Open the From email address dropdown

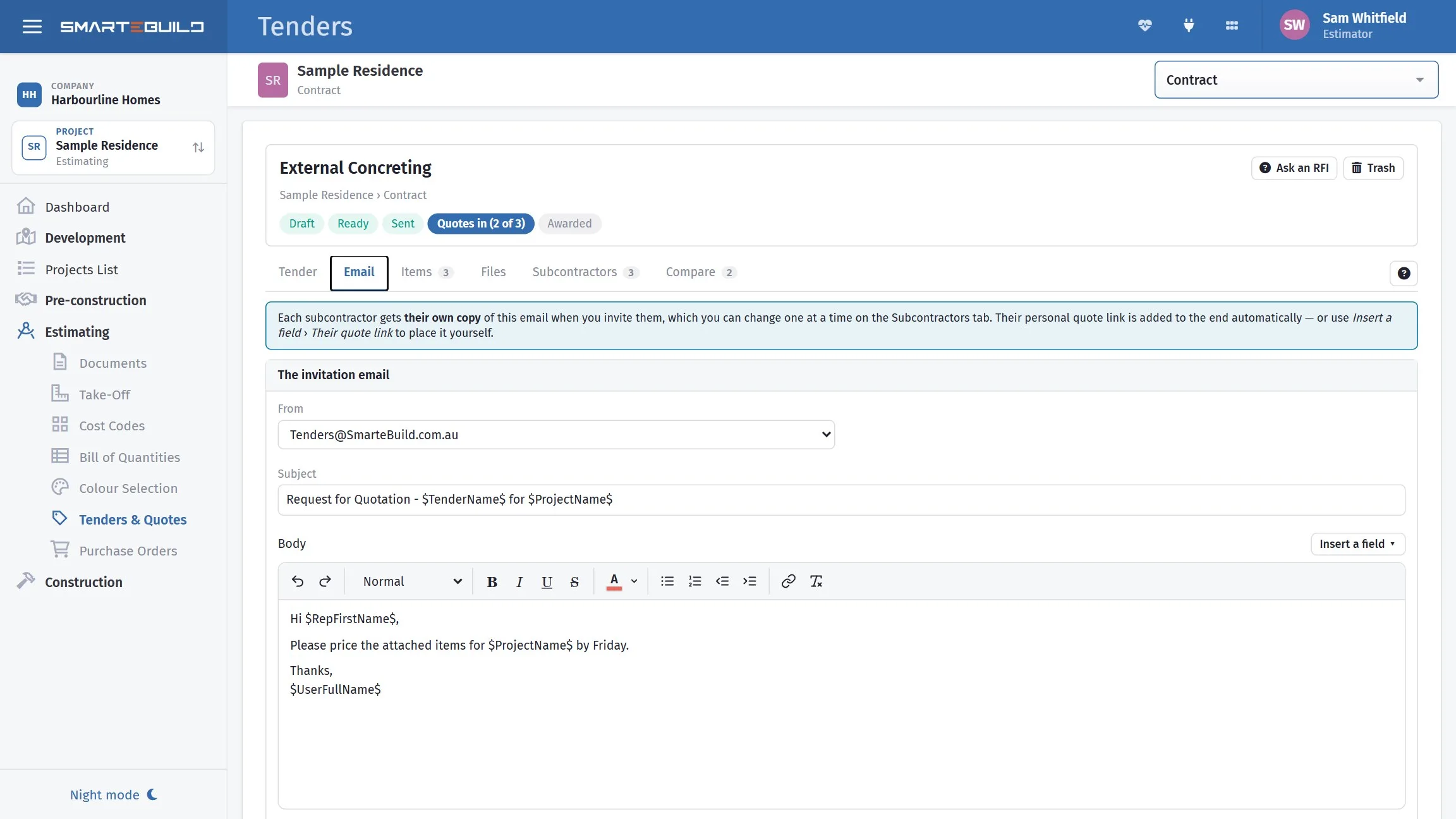point(556,435)
